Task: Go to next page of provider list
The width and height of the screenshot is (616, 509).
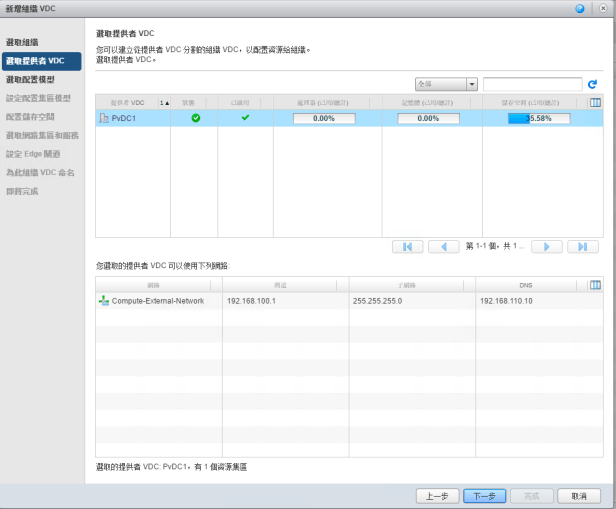Action: click(x=546, y=246)
